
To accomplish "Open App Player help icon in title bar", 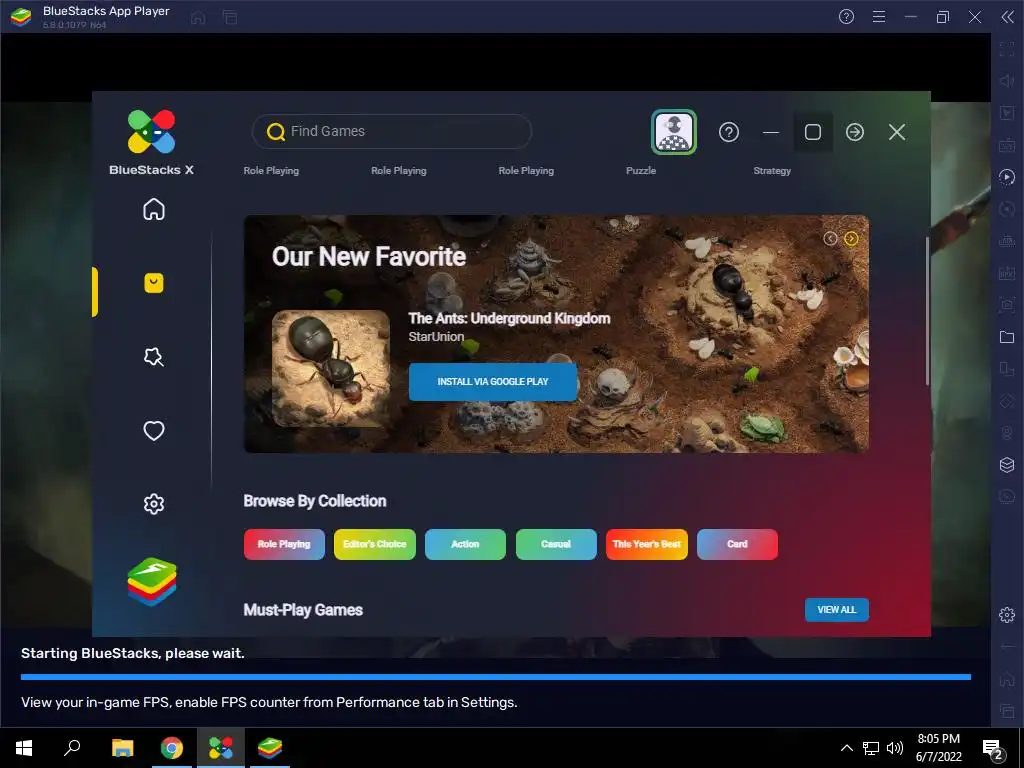I will coord(846,17).
